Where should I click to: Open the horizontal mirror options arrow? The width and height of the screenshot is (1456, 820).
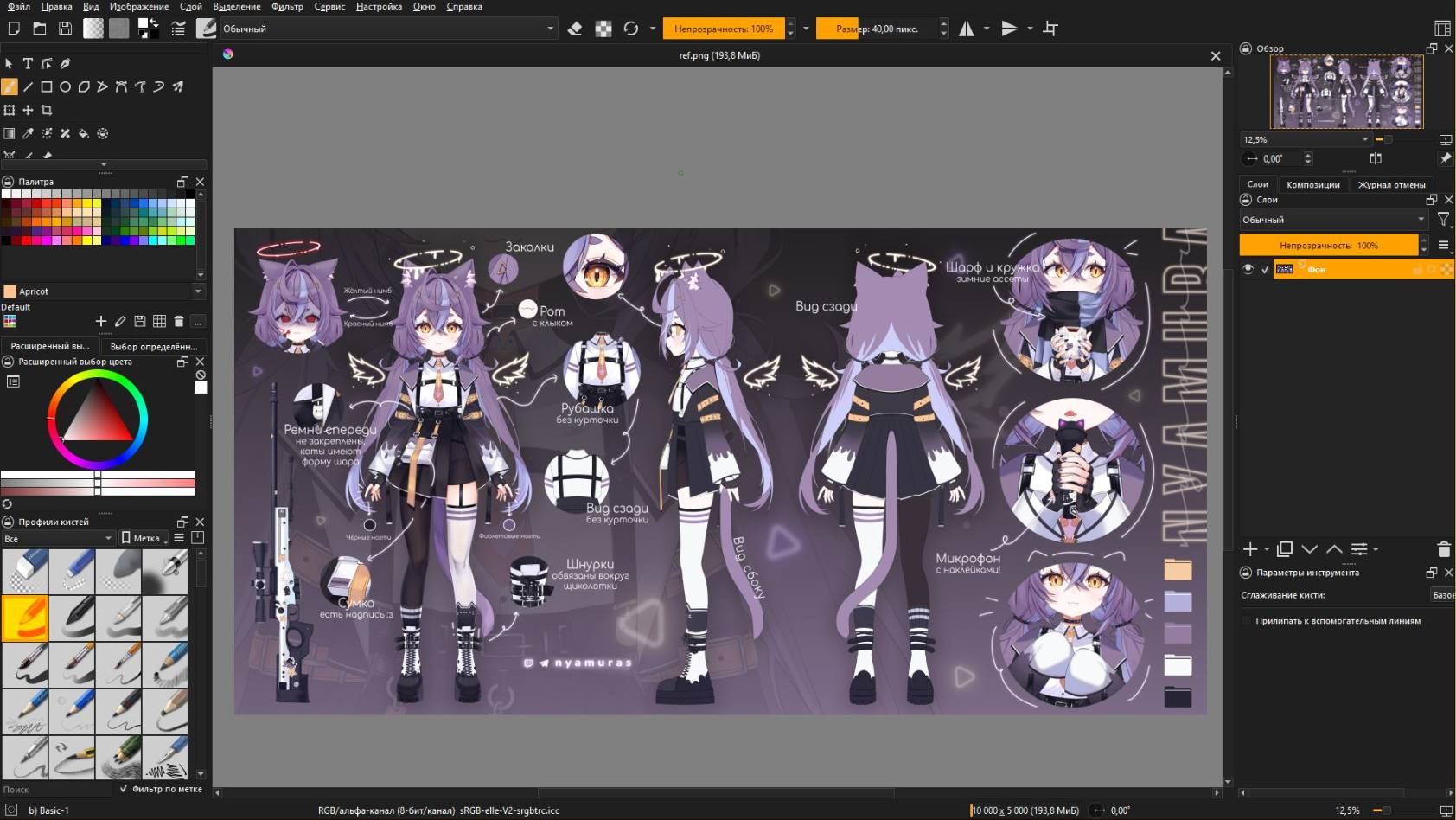[x=987, y=29]
